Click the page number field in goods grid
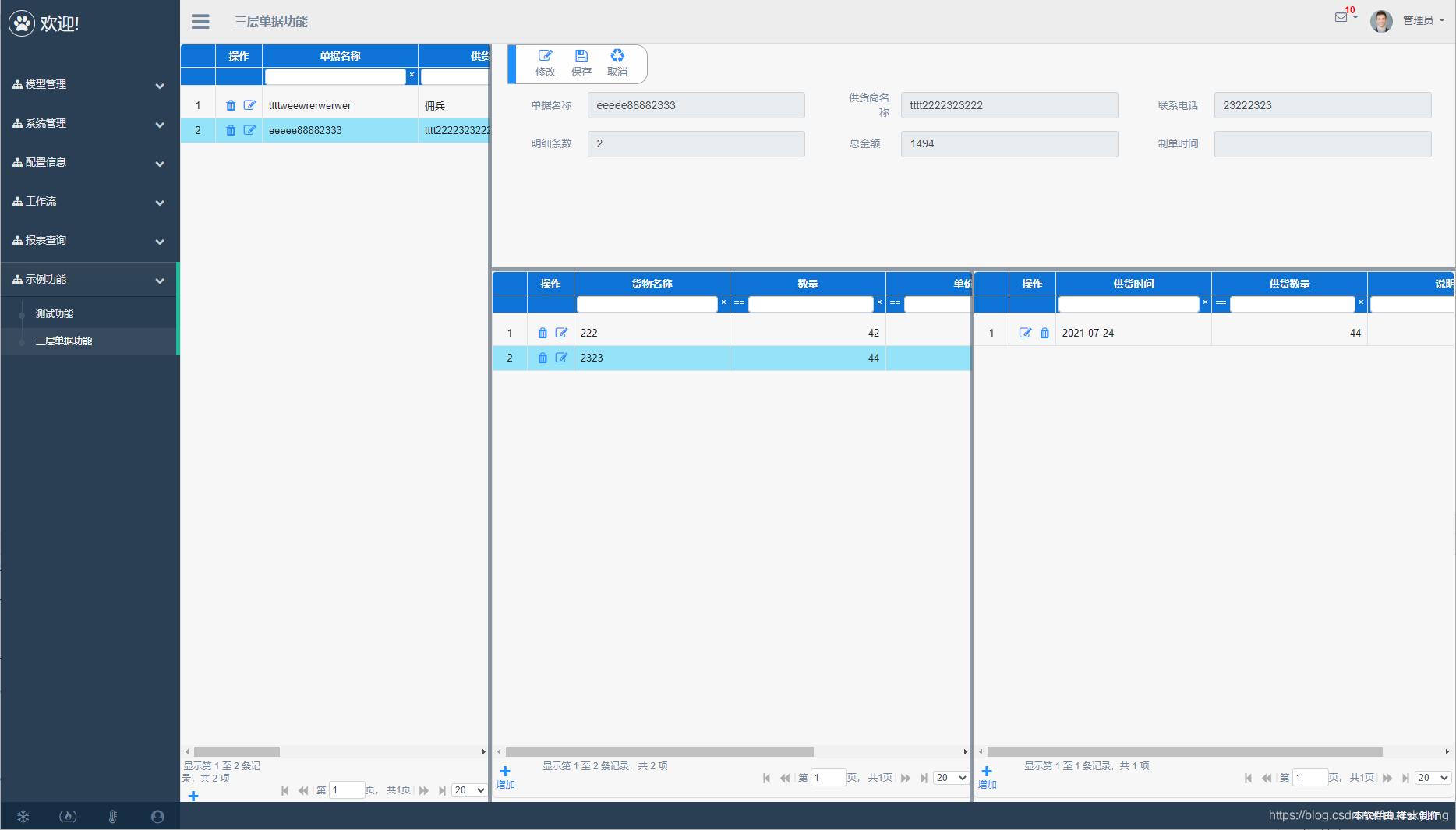Image resolution: width=1456 pixels, height=830 pixels. (829, 778)
